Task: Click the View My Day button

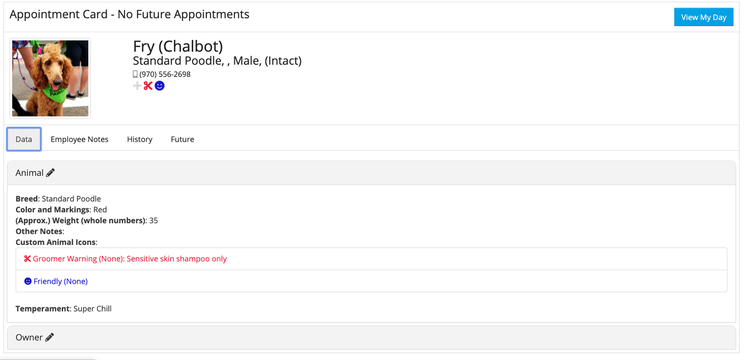Action: pos(704,17)
